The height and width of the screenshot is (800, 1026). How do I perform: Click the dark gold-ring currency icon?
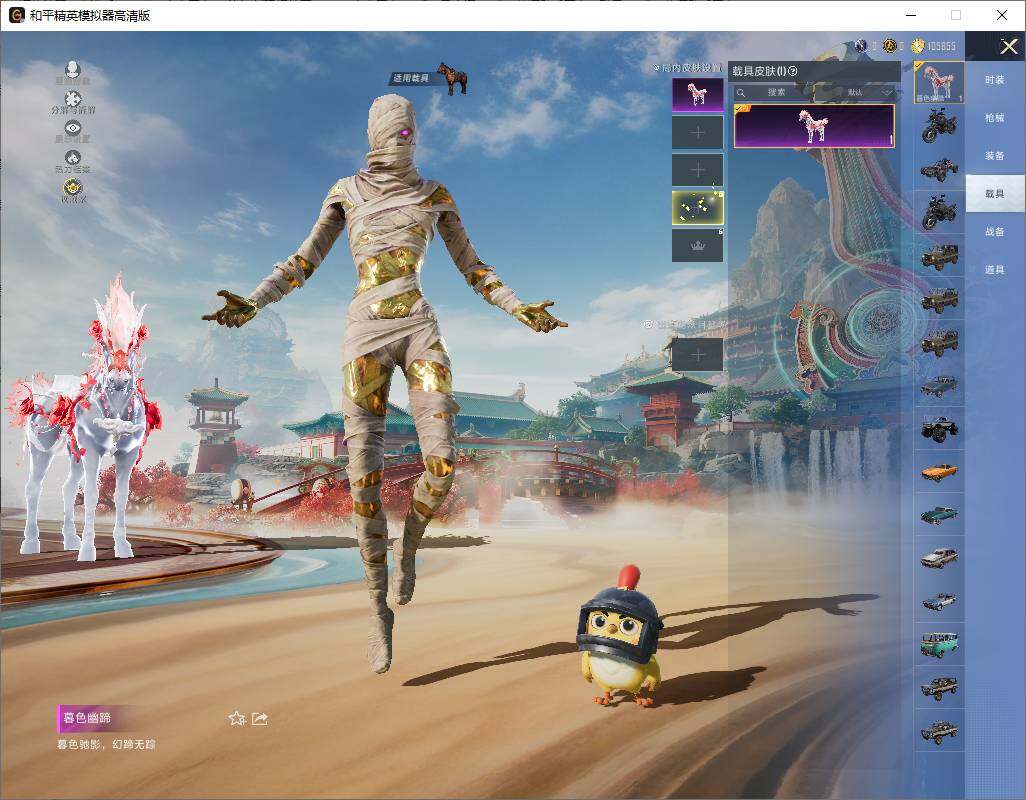pyautogui.click(x=889, y=46)
